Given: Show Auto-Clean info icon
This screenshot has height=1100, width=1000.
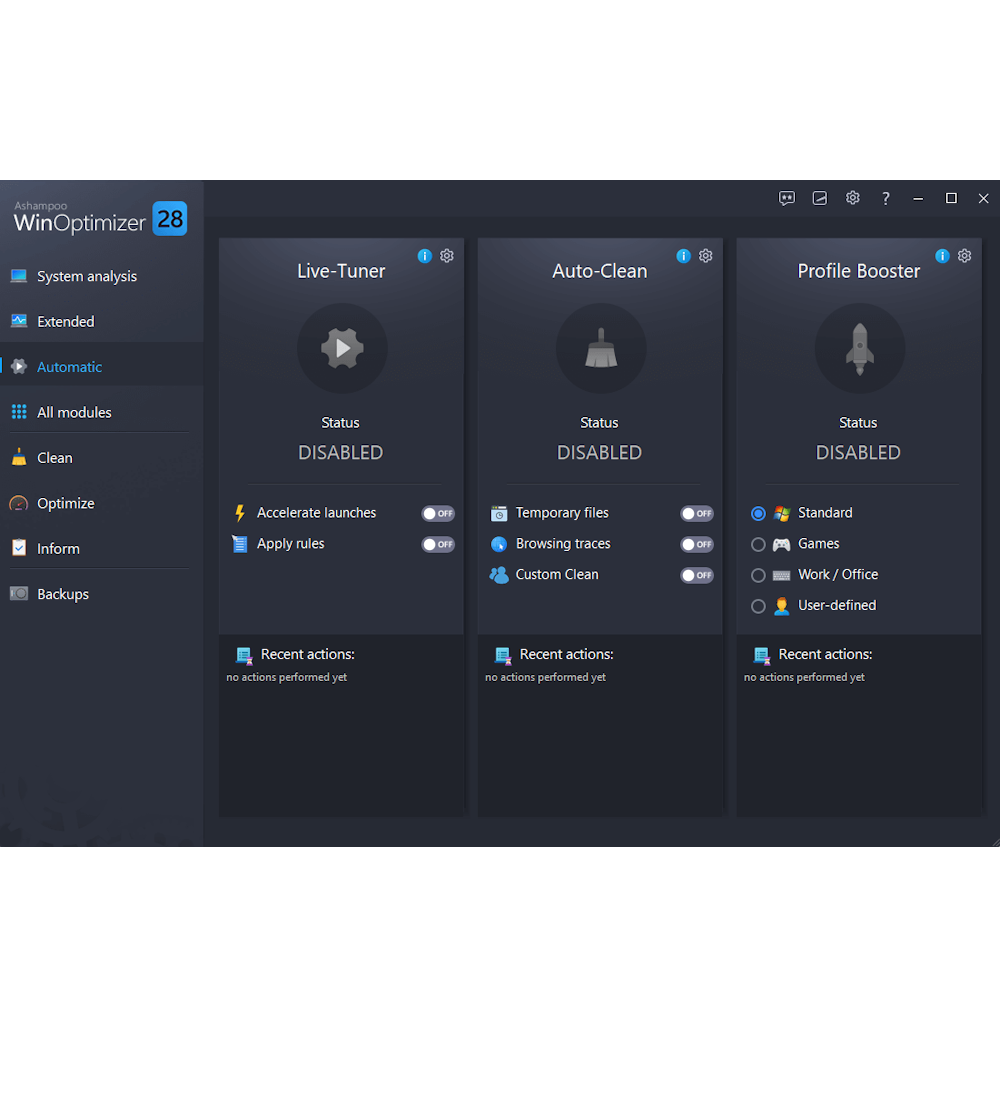Looking at the screenshot, I should click(683, 256).
